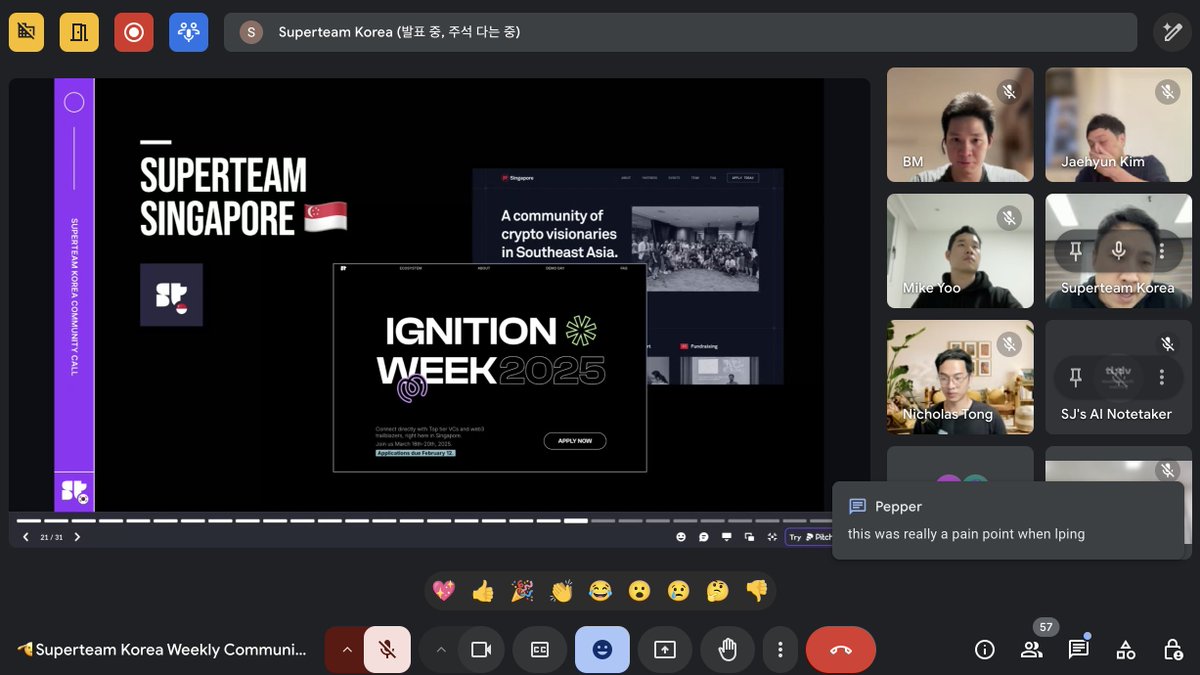
Task: Click the presentation screen icon in slide toolbar
Action: (x=727, y=537)
